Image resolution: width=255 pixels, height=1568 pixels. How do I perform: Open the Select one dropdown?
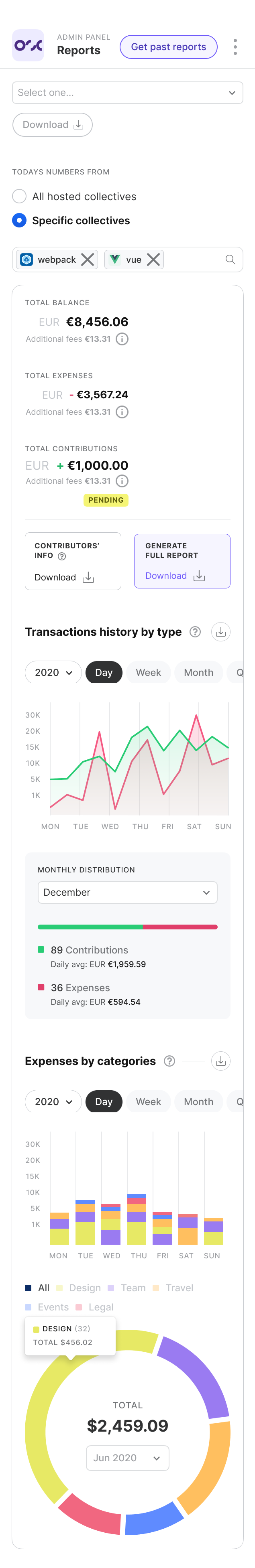[128, 93]
